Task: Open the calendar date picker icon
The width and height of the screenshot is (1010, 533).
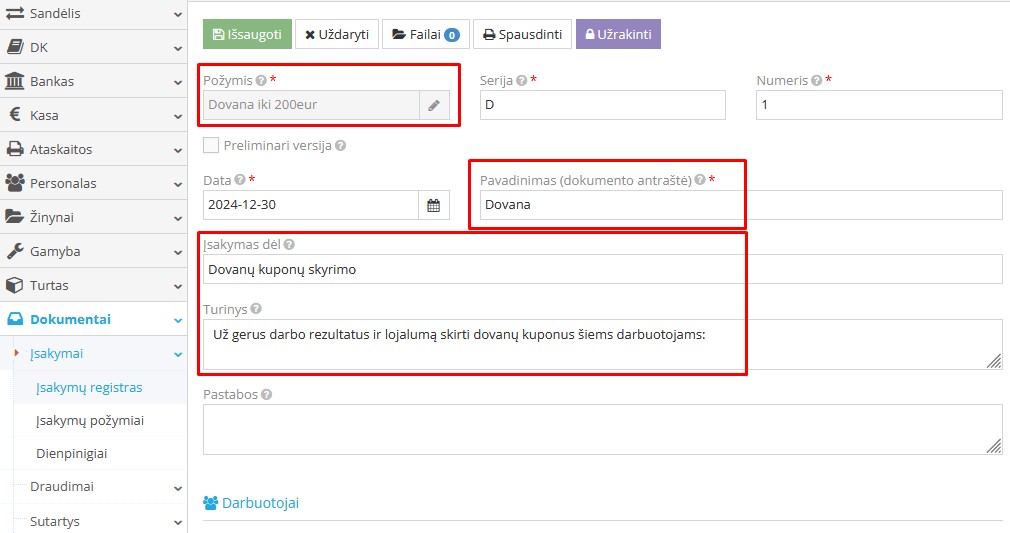Action: (x=434, y=205)
